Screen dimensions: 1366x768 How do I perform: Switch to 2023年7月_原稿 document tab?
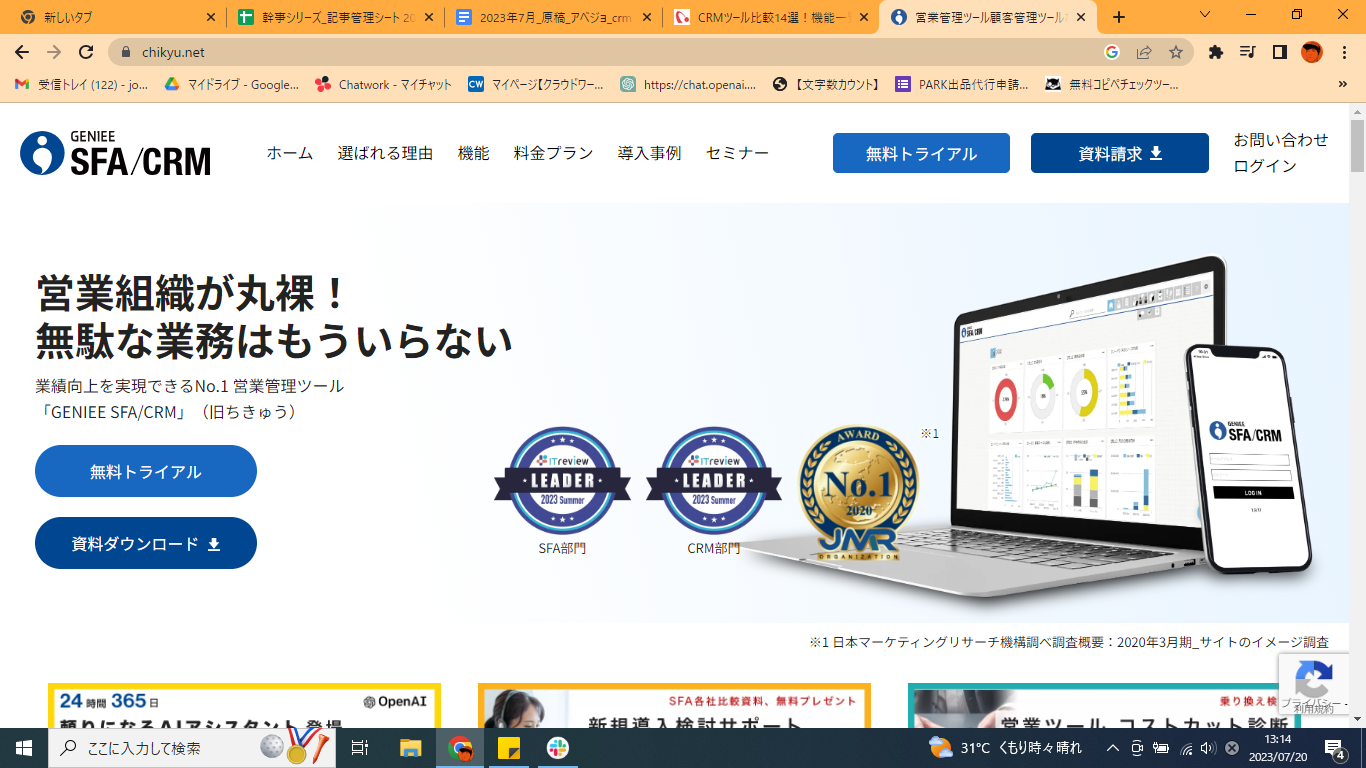[553, 17]
